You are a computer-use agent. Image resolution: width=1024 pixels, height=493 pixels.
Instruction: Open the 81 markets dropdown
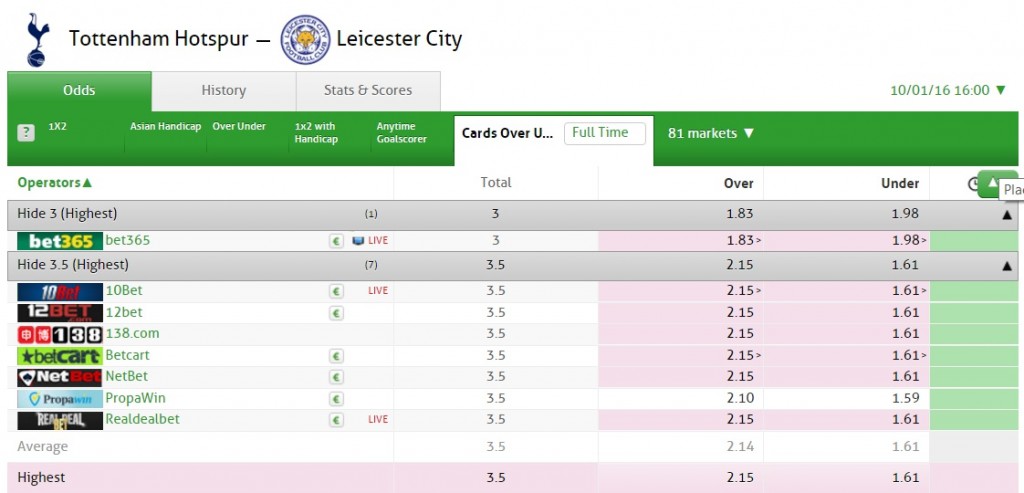click(711, 133)
